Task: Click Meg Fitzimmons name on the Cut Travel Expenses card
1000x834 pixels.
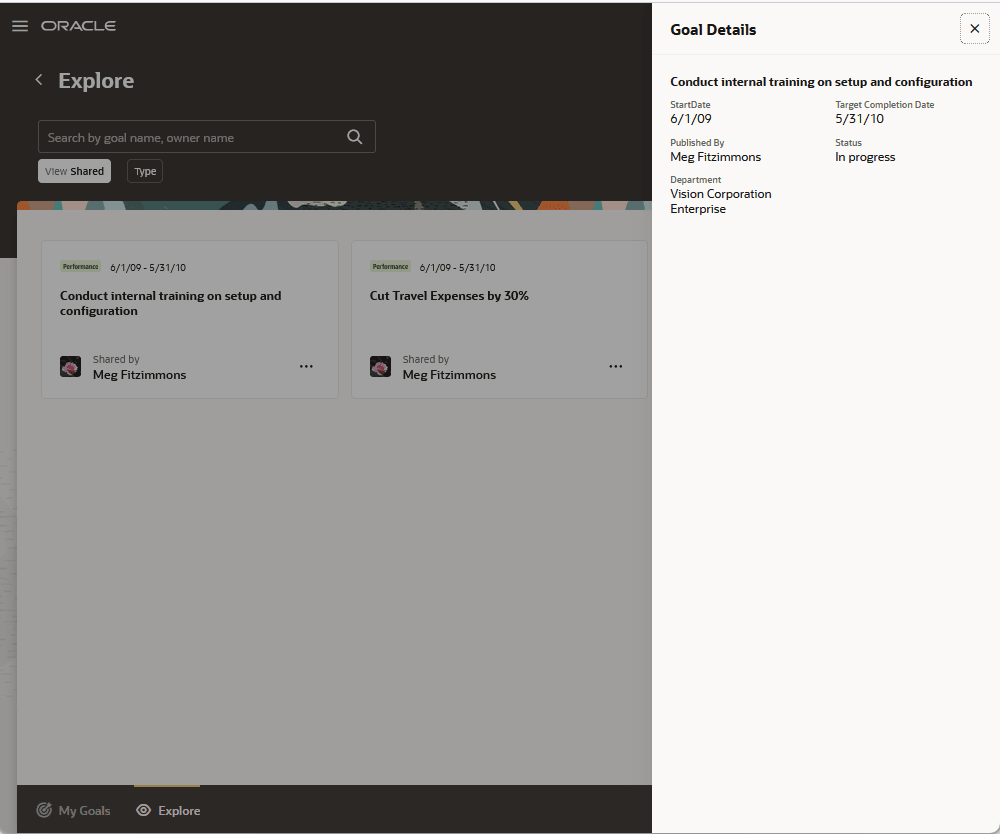Action: tap(449, 375)
